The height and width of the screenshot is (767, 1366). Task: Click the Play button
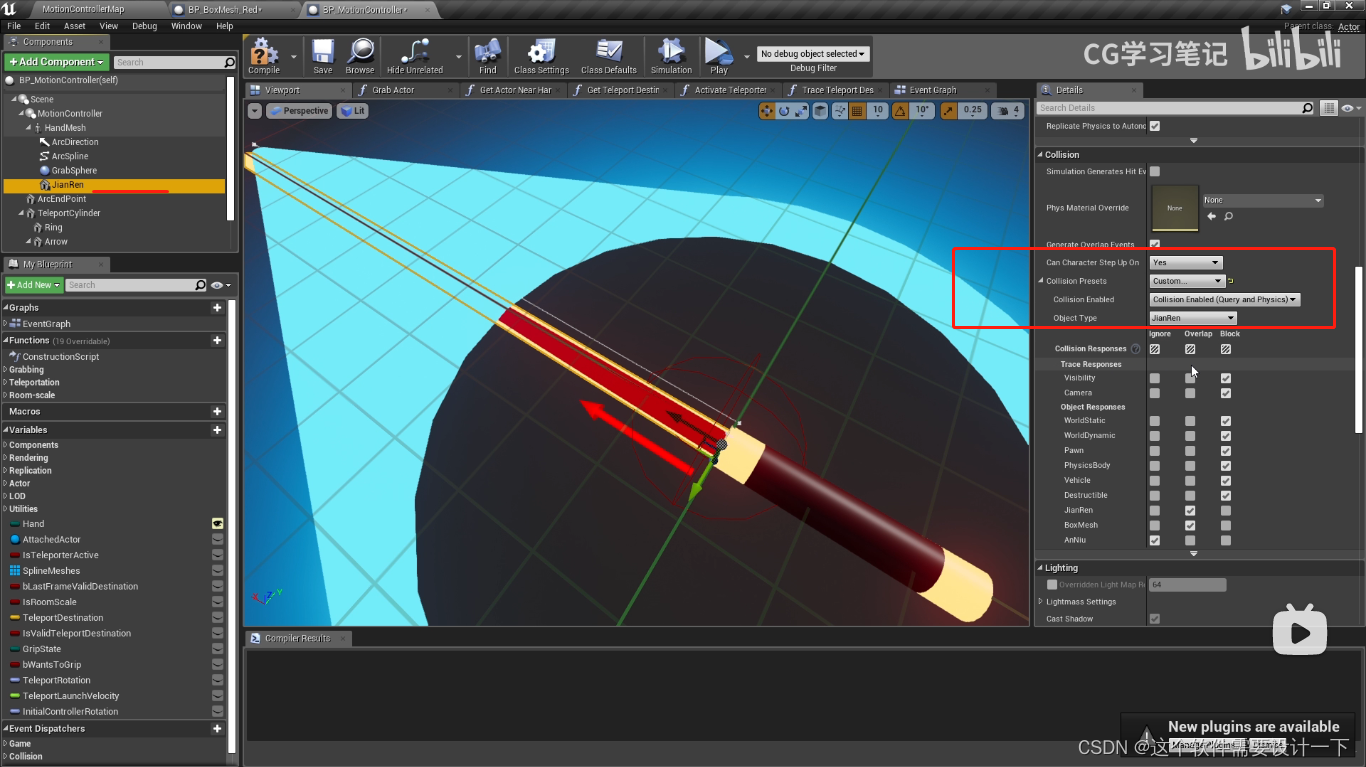[x=718, y=56]
